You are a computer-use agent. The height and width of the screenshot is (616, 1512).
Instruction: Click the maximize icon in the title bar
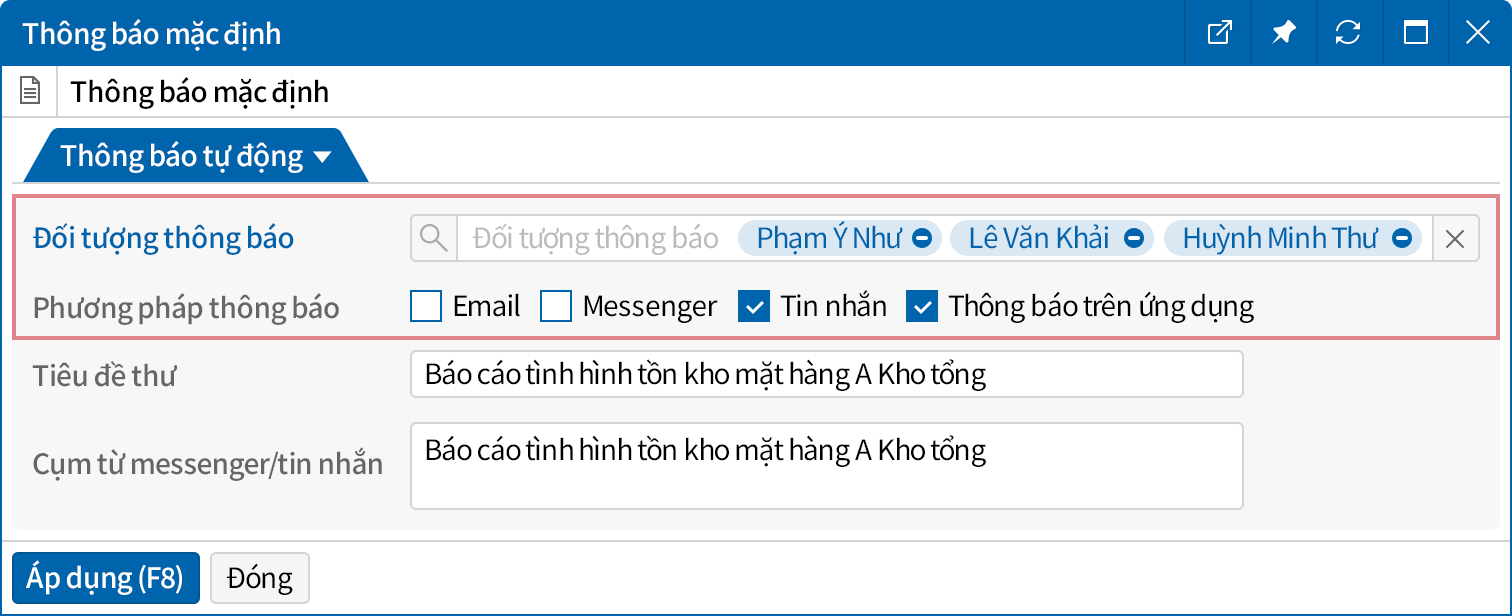point(1414,32)
